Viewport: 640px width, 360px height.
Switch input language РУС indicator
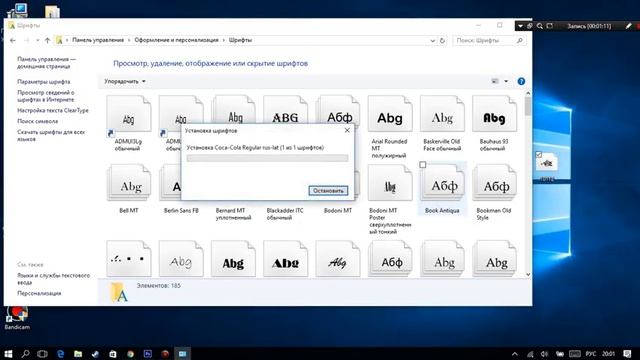point(590,354)
